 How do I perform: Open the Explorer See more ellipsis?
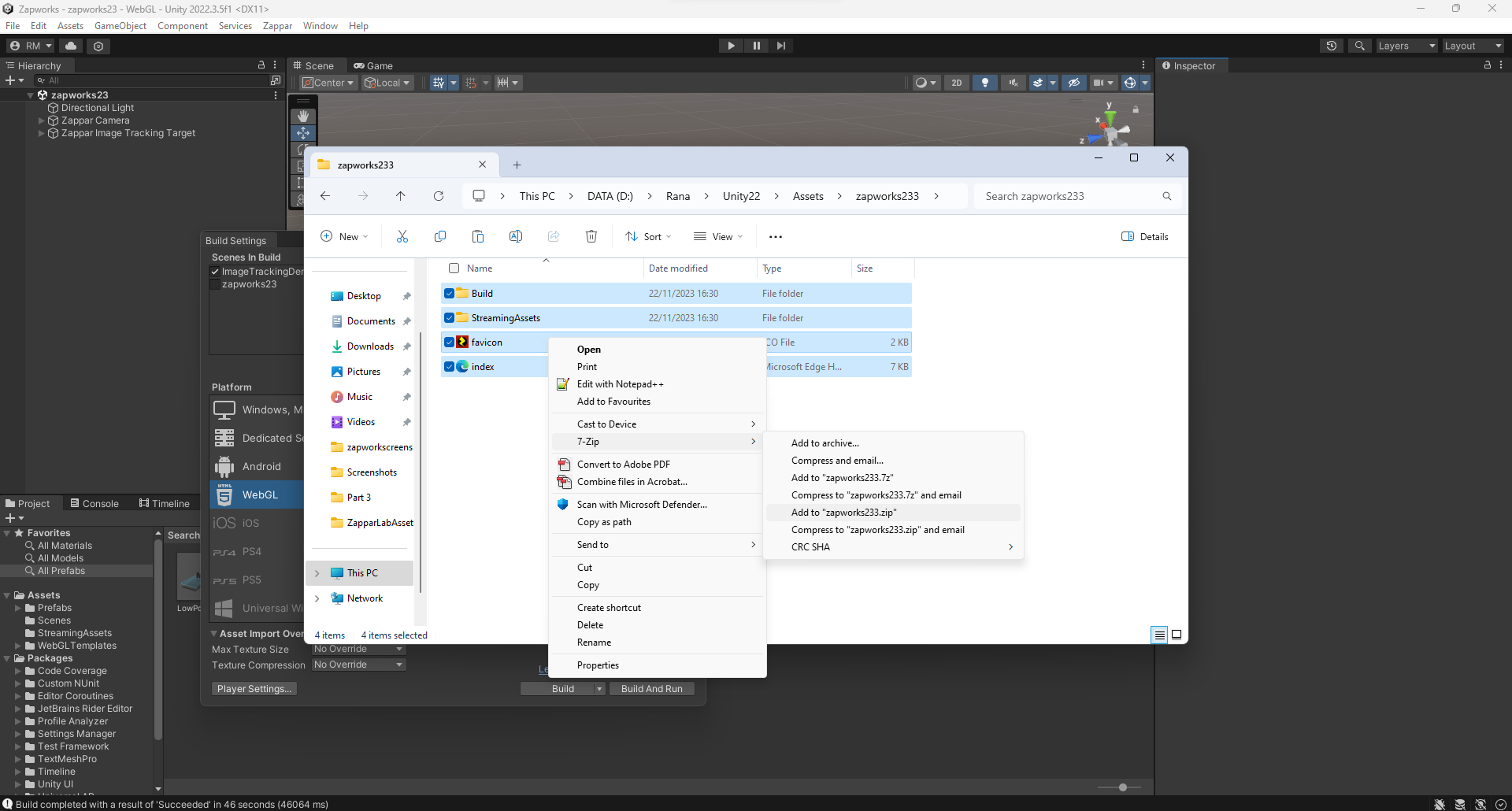[776, 236]
